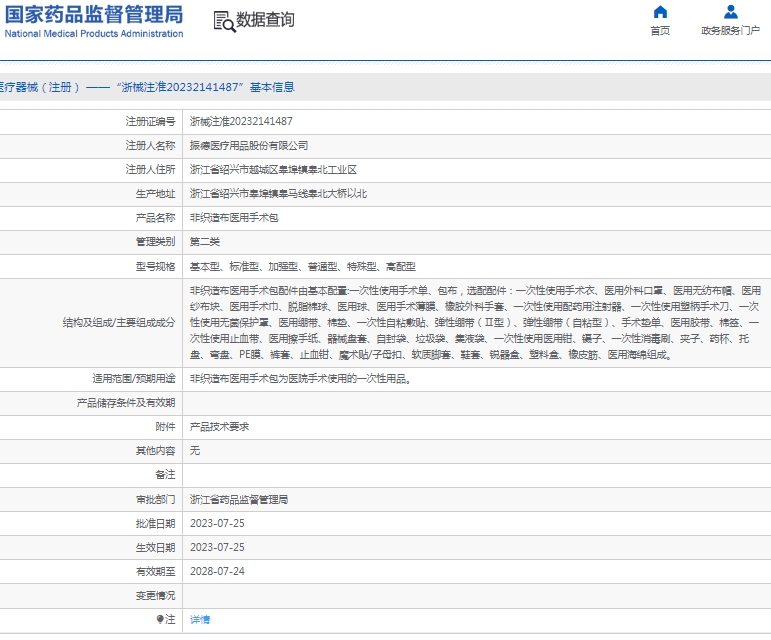Click the 国家药品监督管理局 logo title

click(94, 14)
